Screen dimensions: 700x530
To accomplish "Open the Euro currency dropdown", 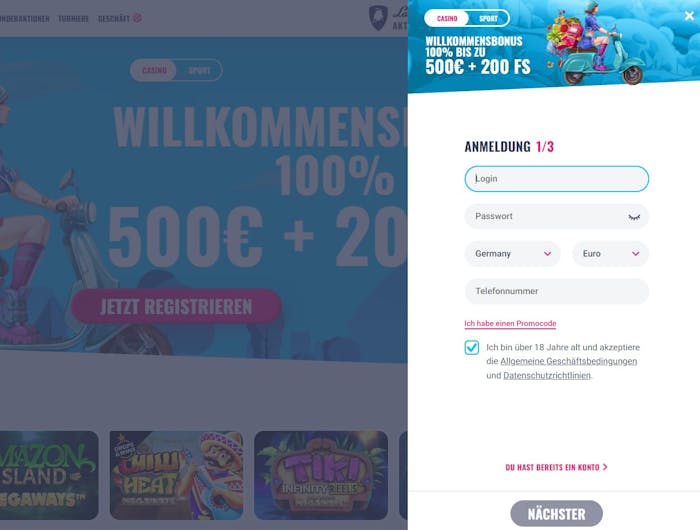I will 610,254.
